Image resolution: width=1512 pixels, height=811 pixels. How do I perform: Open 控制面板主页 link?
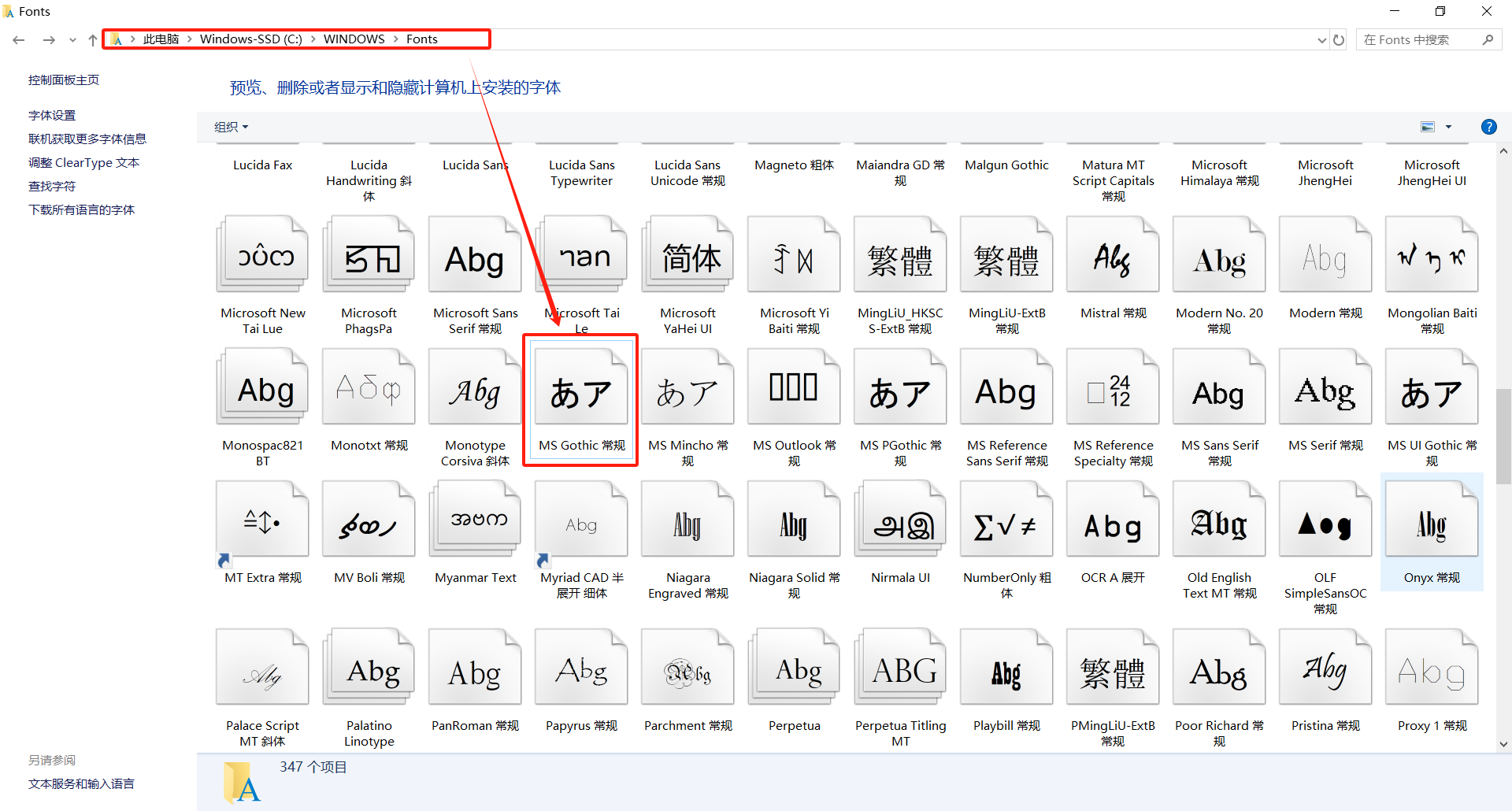[x=64, y=80]
